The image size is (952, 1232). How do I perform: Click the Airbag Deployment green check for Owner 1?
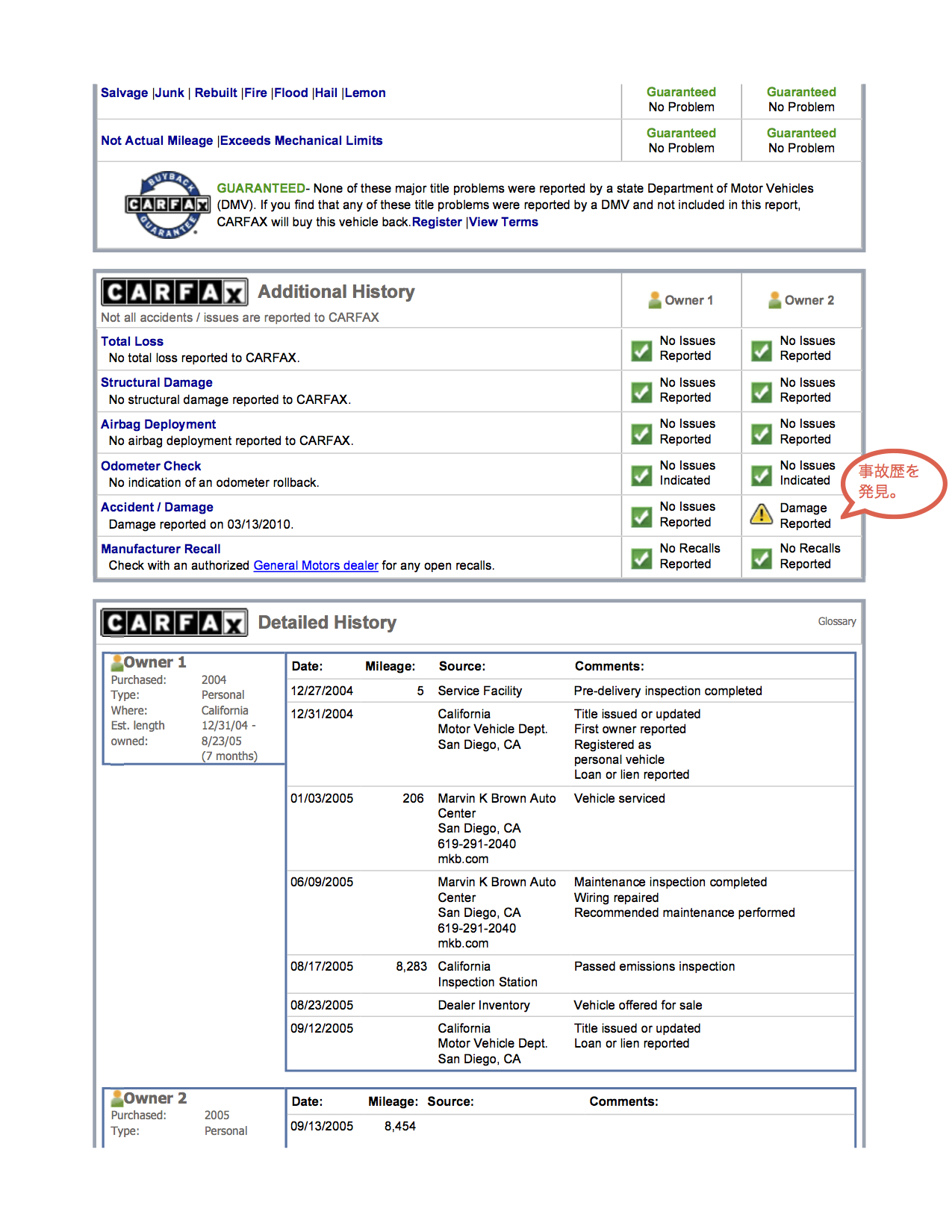641,434
